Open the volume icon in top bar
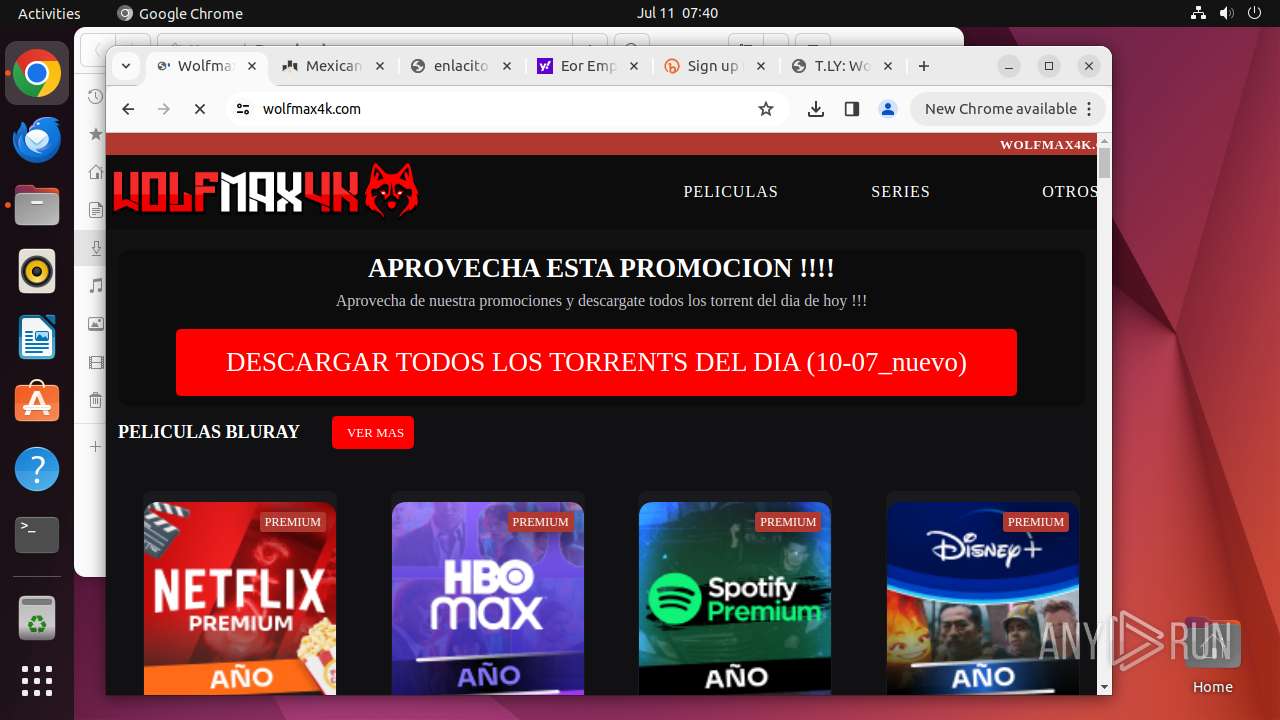Screen dimensions: 1280x720 pos(1227,13)
